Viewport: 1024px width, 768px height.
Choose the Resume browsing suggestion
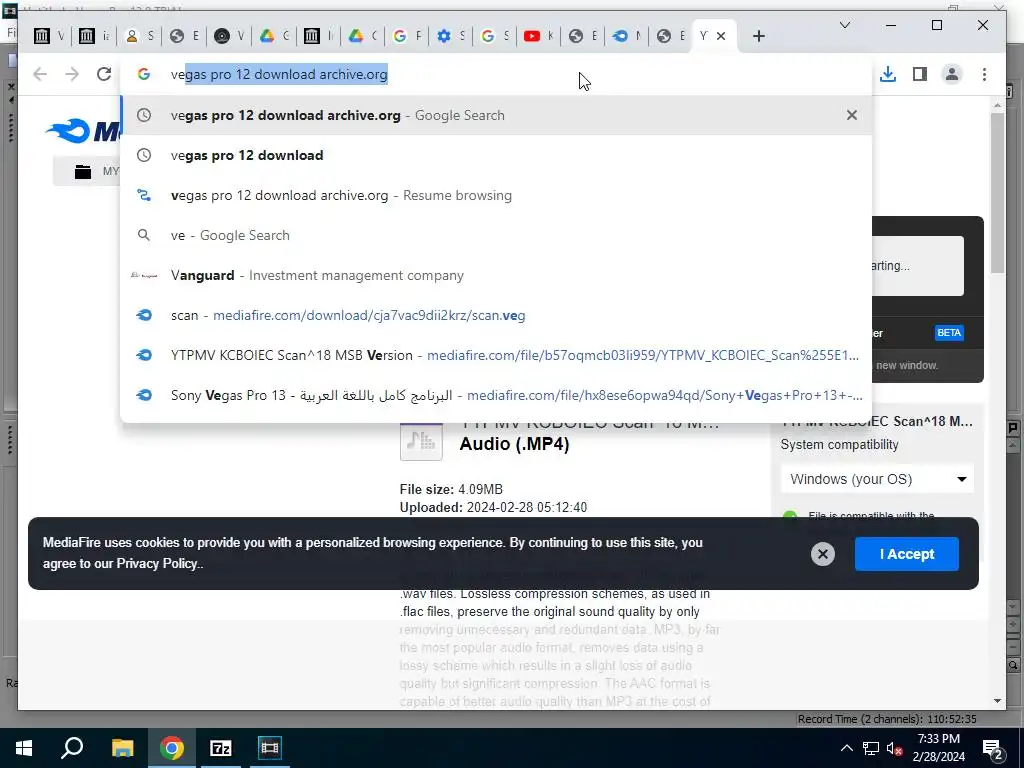tap(496, 195)
